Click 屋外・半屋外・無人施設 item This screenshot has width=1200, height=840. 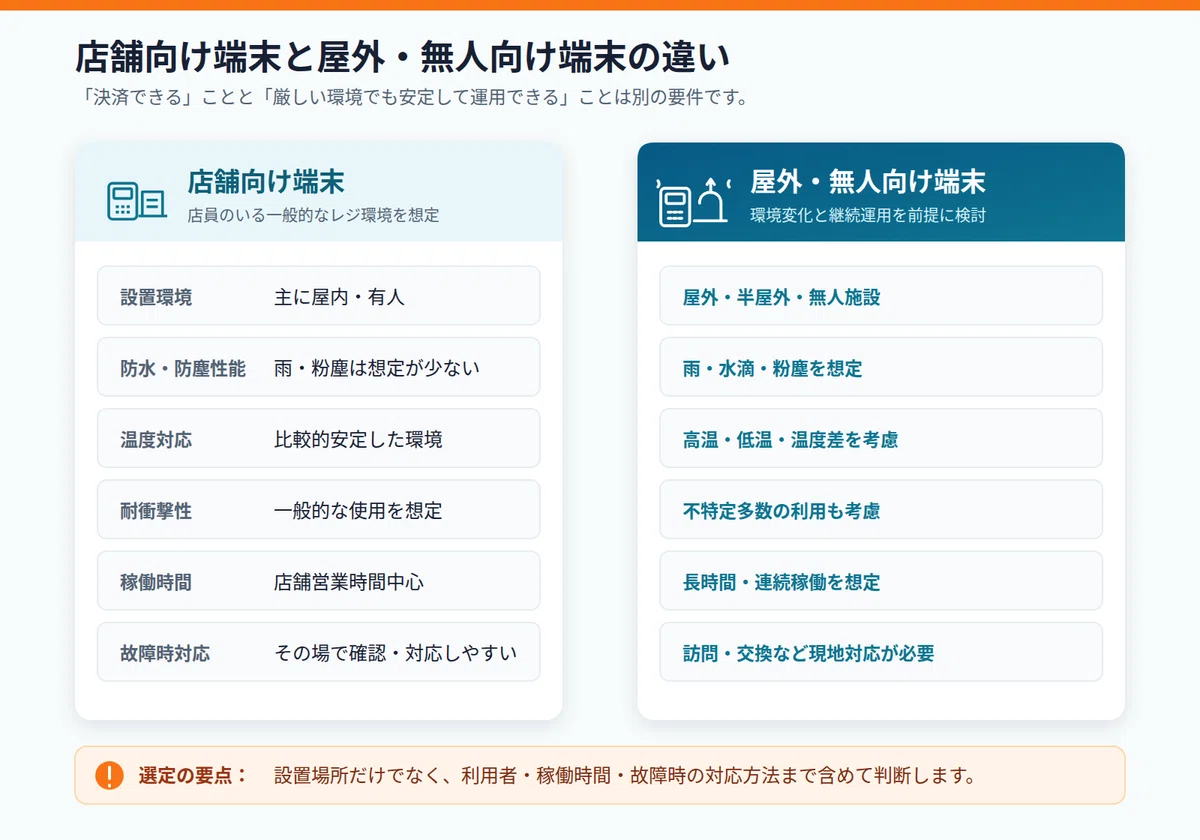coord(881,296)
